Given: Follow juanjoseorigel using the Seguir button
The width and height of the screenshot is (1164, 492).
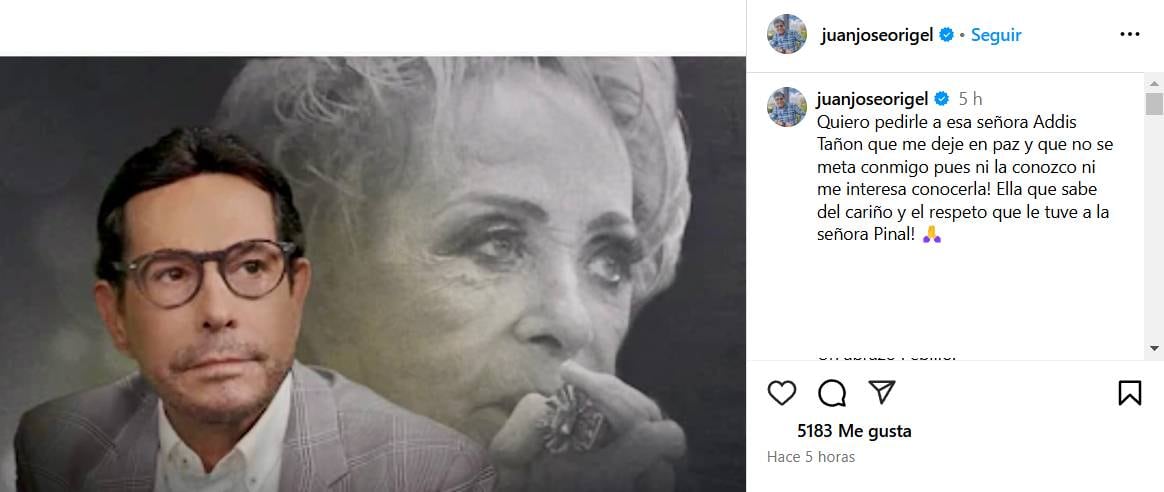Looking at the screenshot, I should pyautogui.click(x=996, y=34).
